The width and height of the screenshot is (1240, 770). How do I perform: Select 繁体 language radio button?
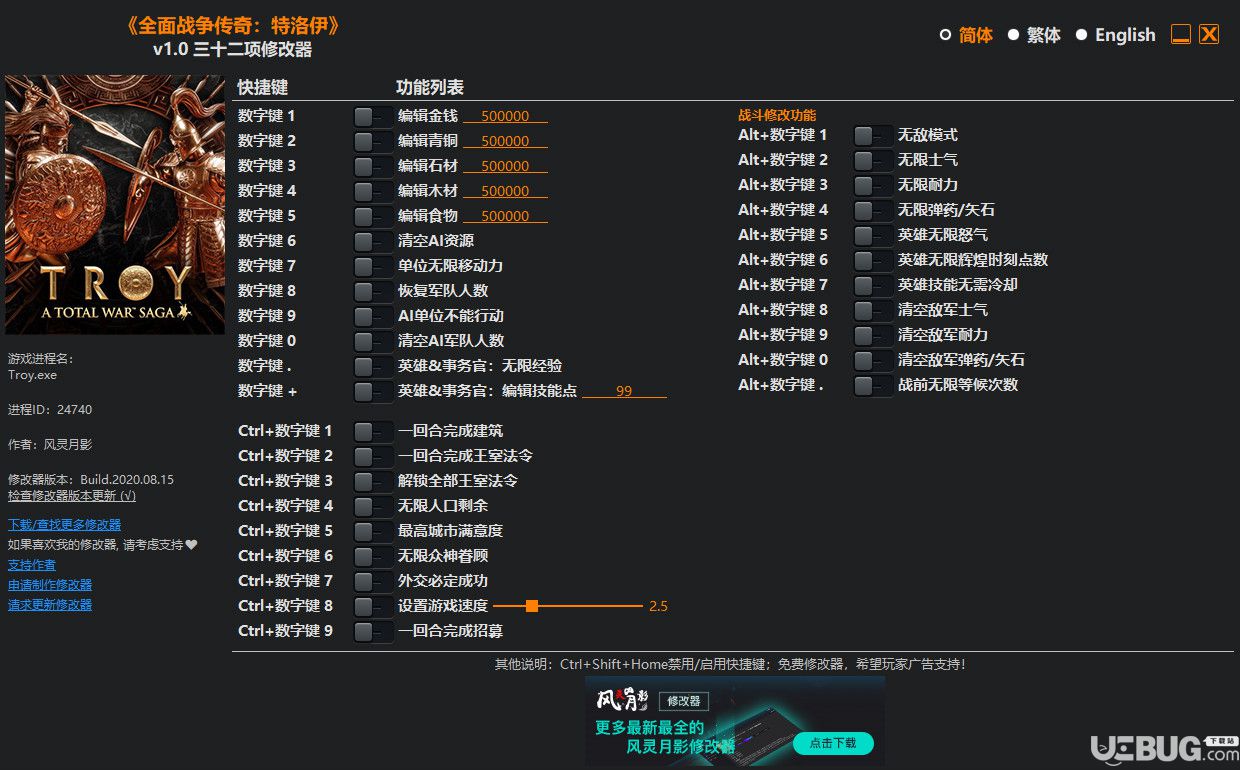pyautogui.click(x=1013, y=35)
